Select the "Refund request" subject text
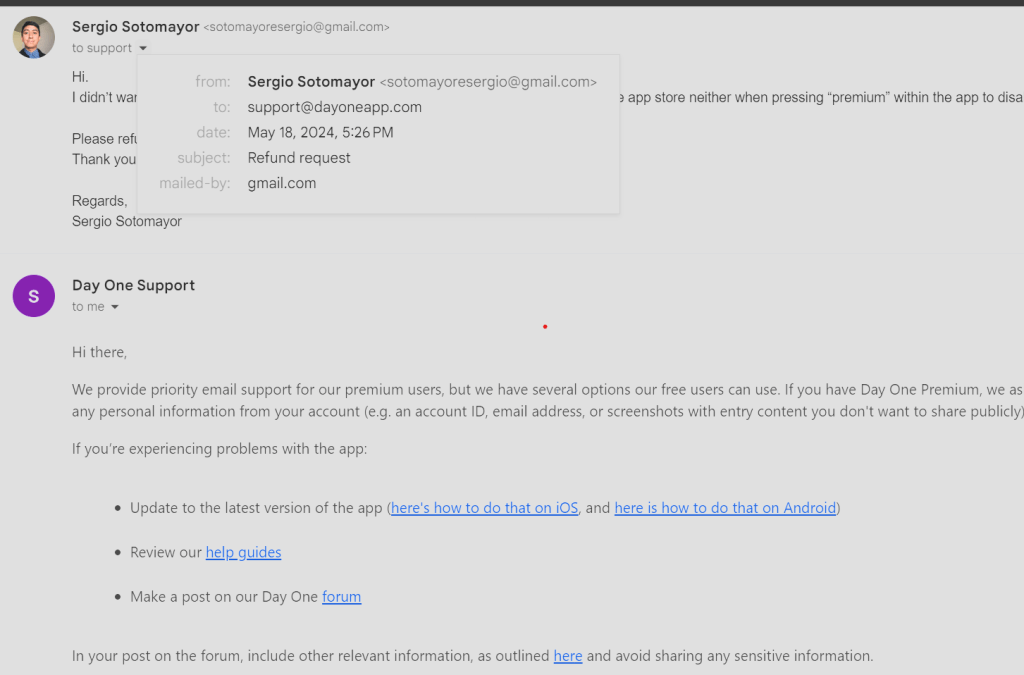Image resolution: width=1024 pixels, height=675 pixels. 299,158
